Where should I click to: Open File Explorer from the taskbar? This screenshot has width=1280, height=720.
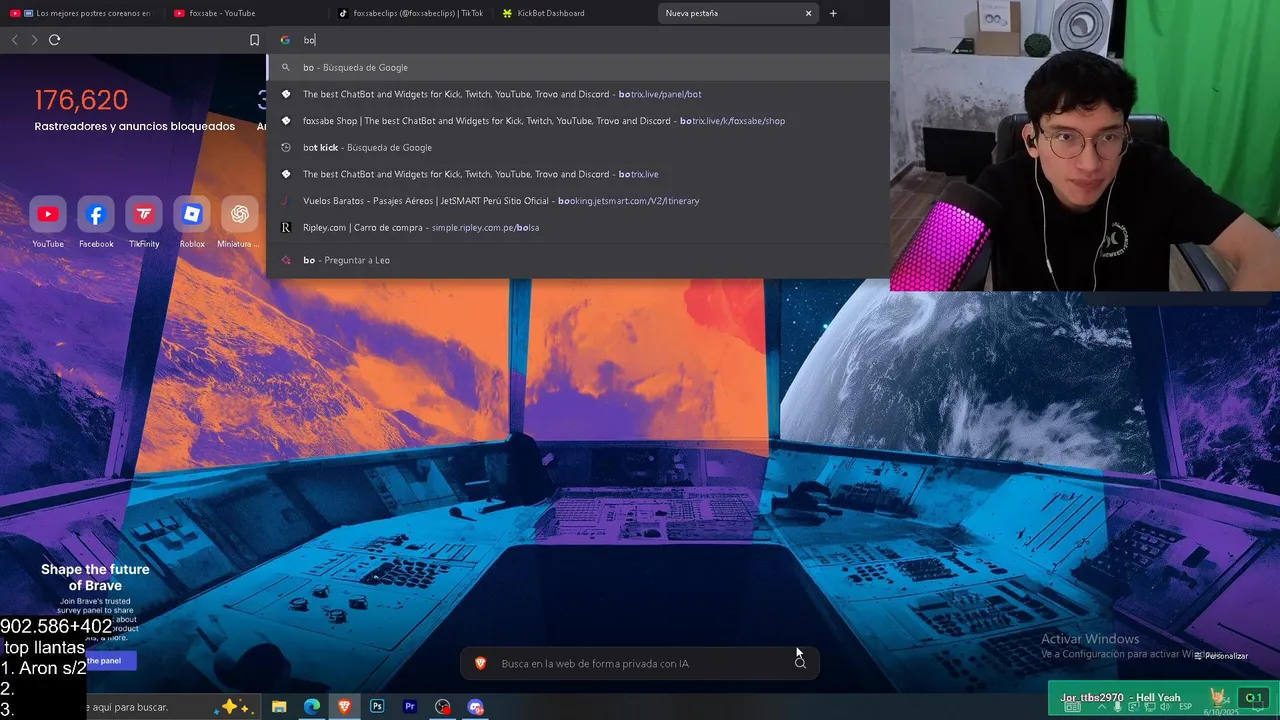click(x=279, y=707)
